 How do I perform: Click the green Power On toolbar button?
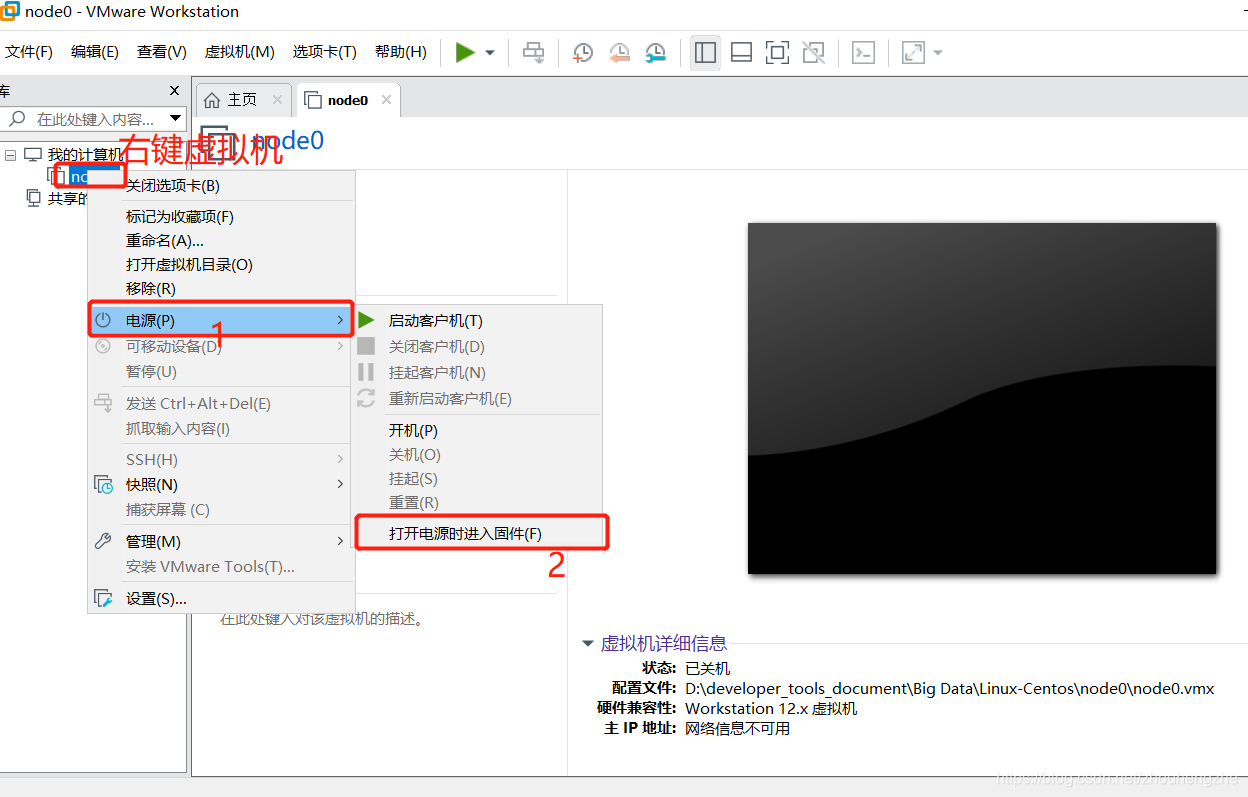(465, 52)
